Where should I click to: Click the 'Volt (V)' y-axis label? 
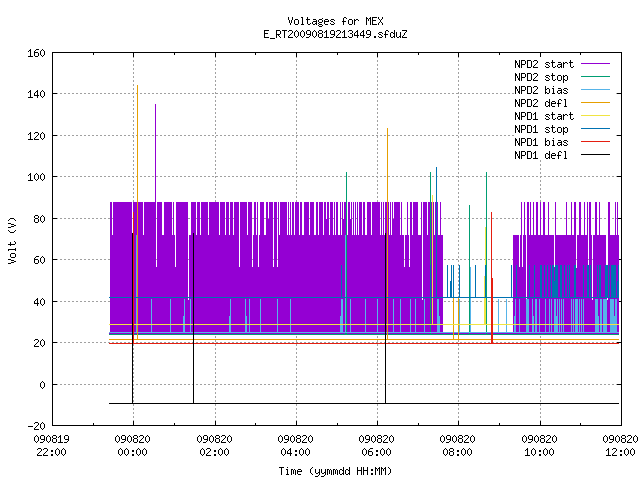point(12,240)
